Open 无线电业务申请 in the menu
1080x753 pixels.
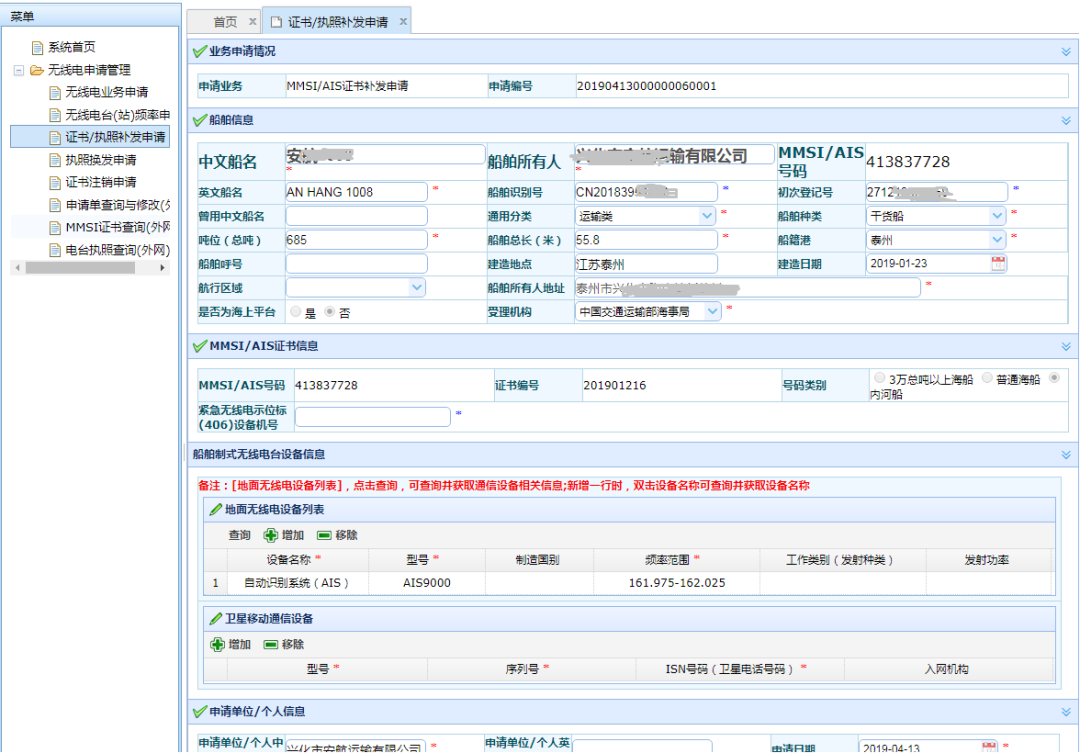coord(107,92)
